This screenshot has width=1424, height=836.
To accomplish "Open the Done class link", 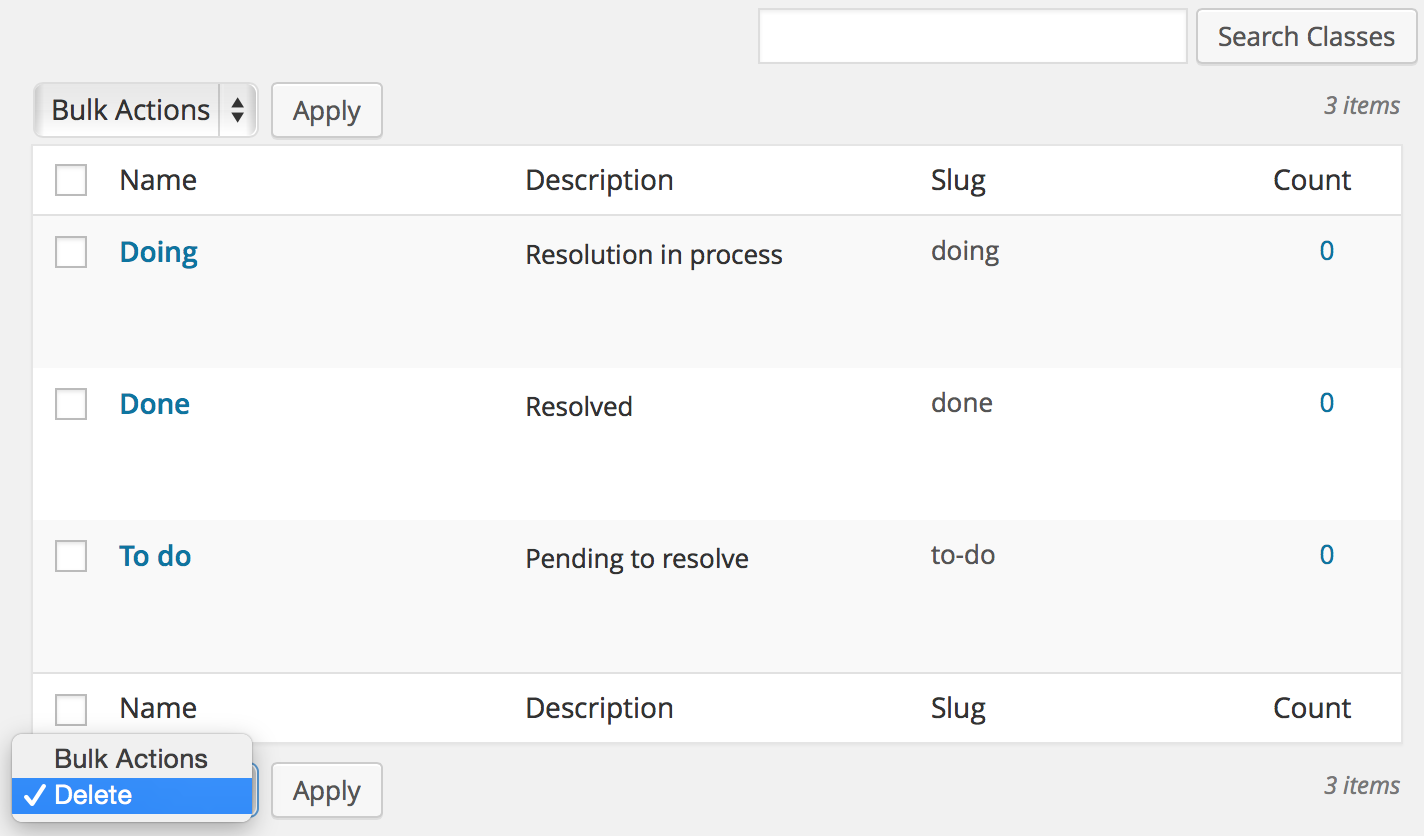I will tap(155, 404).
